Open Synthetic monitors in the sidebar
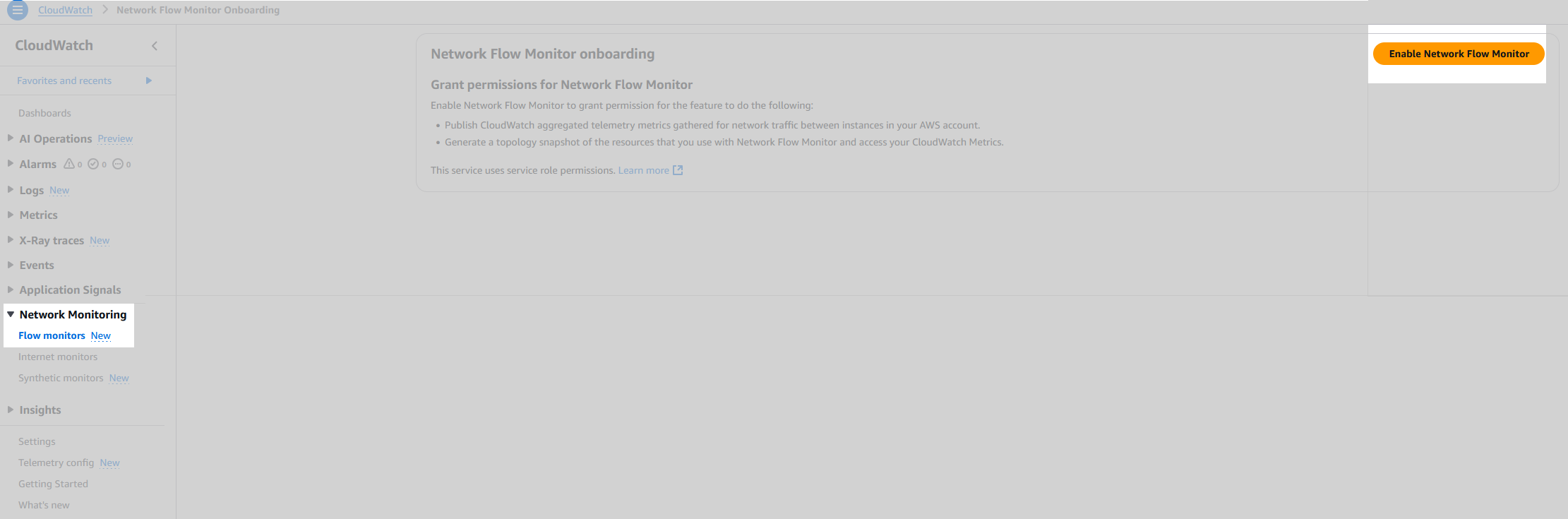Screen dimensions: 1568x519 click(61, 378)
